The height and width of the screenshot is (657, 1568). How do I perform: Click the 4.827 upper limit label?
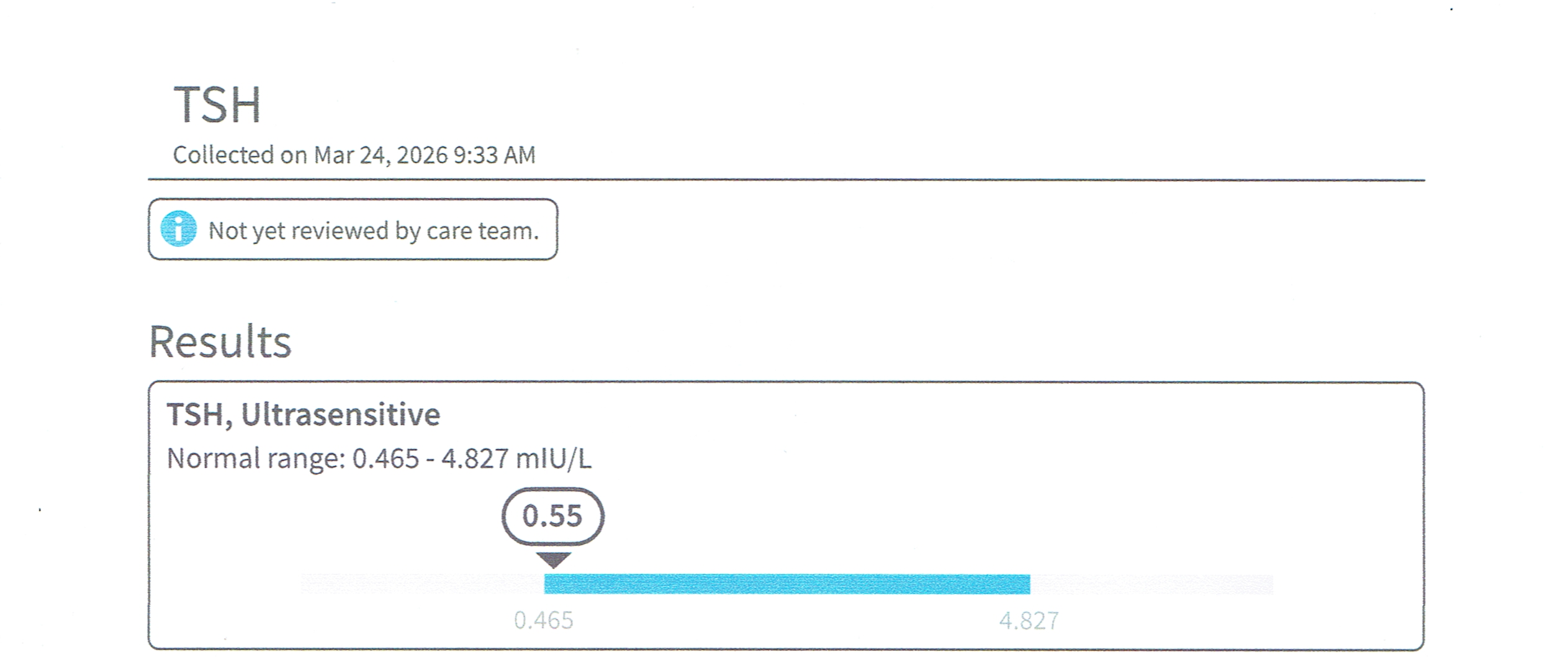pos(1029,620)
